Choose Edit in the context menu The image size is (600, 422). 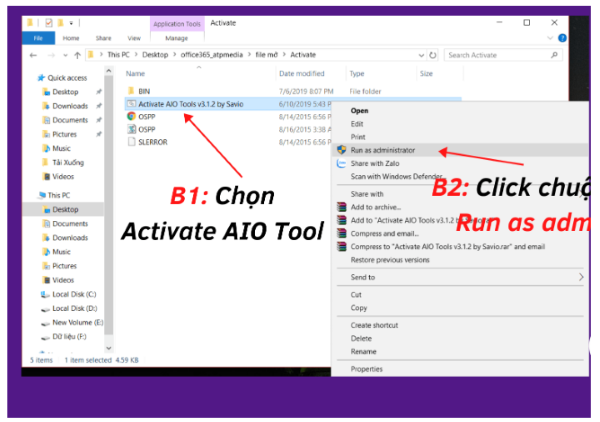coord(357,124)
